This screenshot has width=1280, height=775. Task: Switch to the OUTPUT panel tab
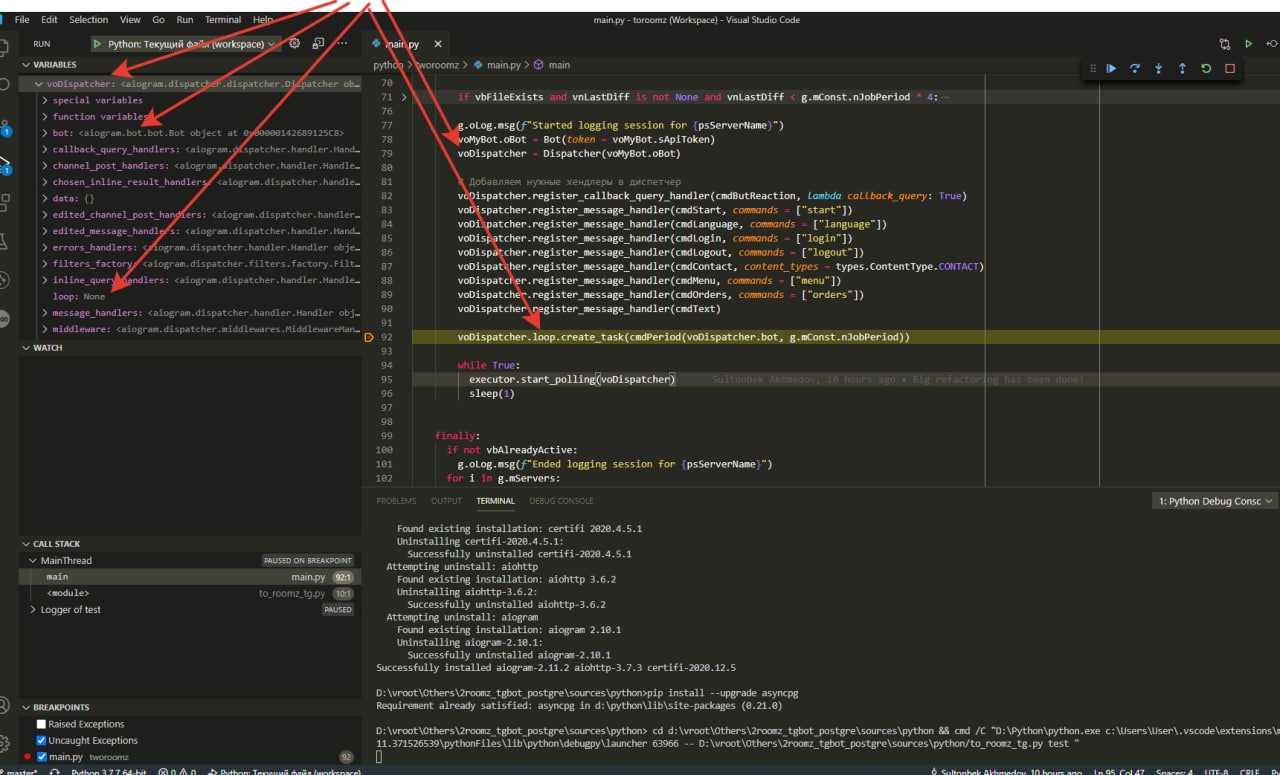pos(446,501)
